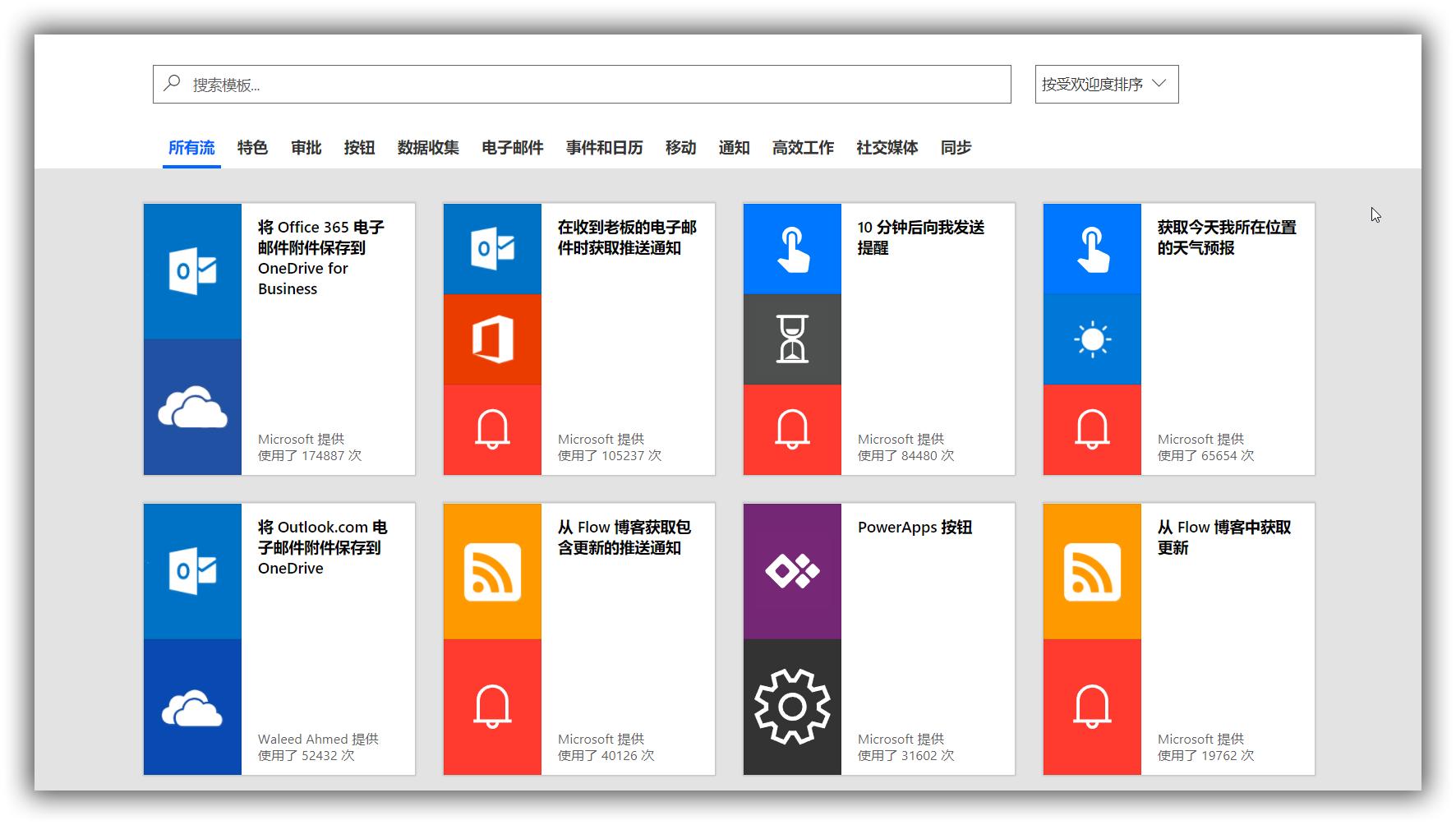Image resolution: width=1456 pixels, height=825 pixels.
Task: Click usage count 使用了 40126 次
Action: coord(606,755)
